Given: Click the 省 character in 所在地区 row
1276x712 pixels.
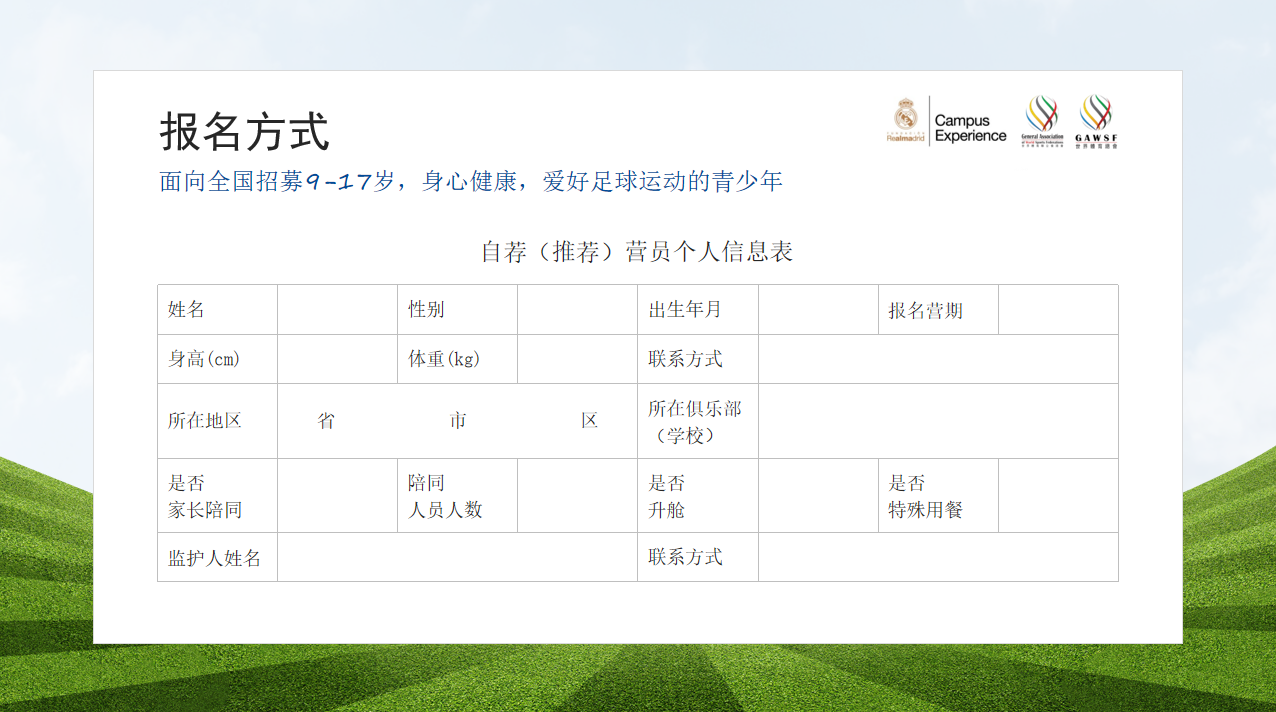Looking at the screenshot, I should (326, 421).
